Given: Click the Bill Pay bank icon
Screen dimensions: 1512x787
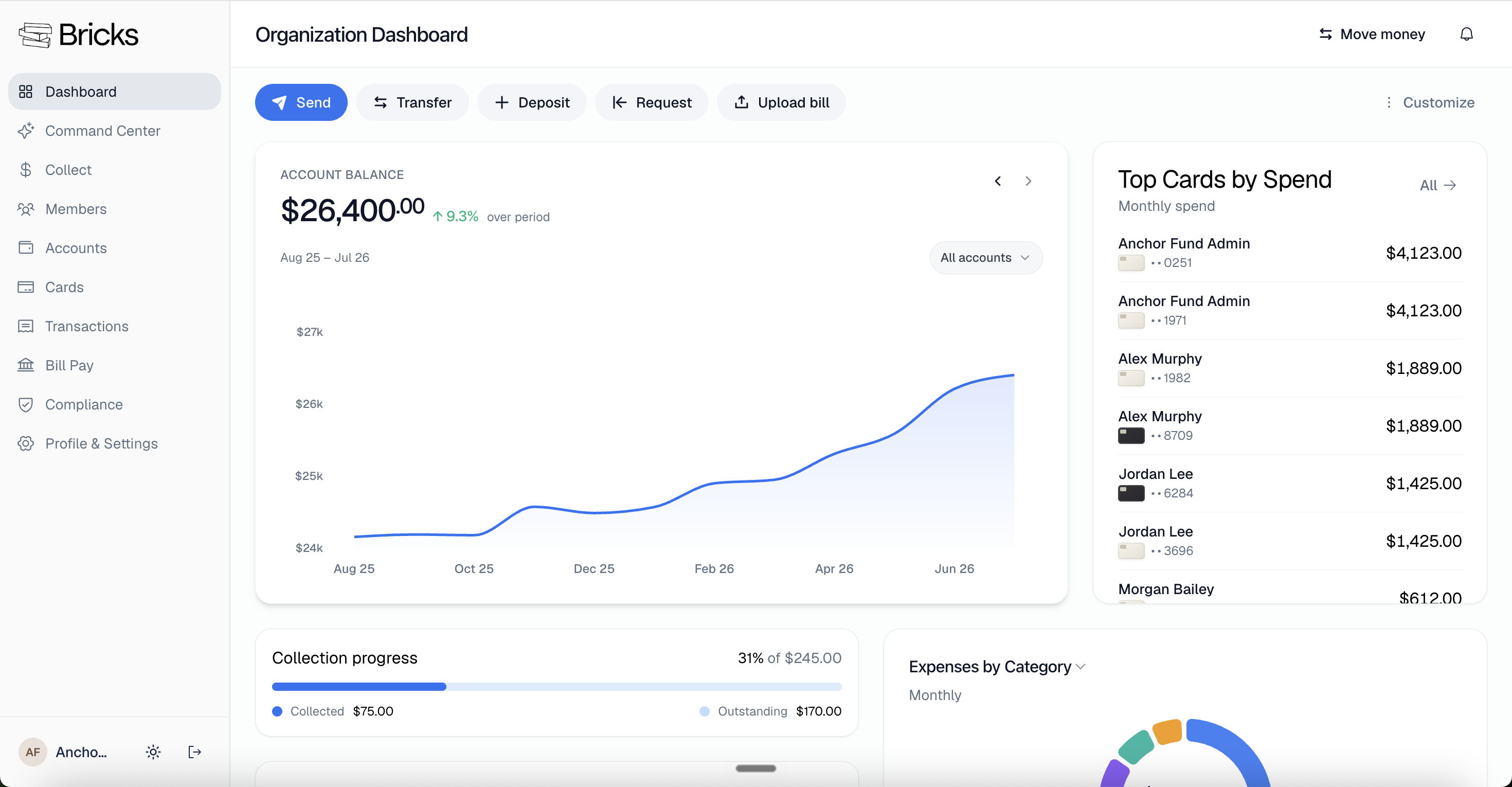Looking at the screenshot, I should point(25,365).
